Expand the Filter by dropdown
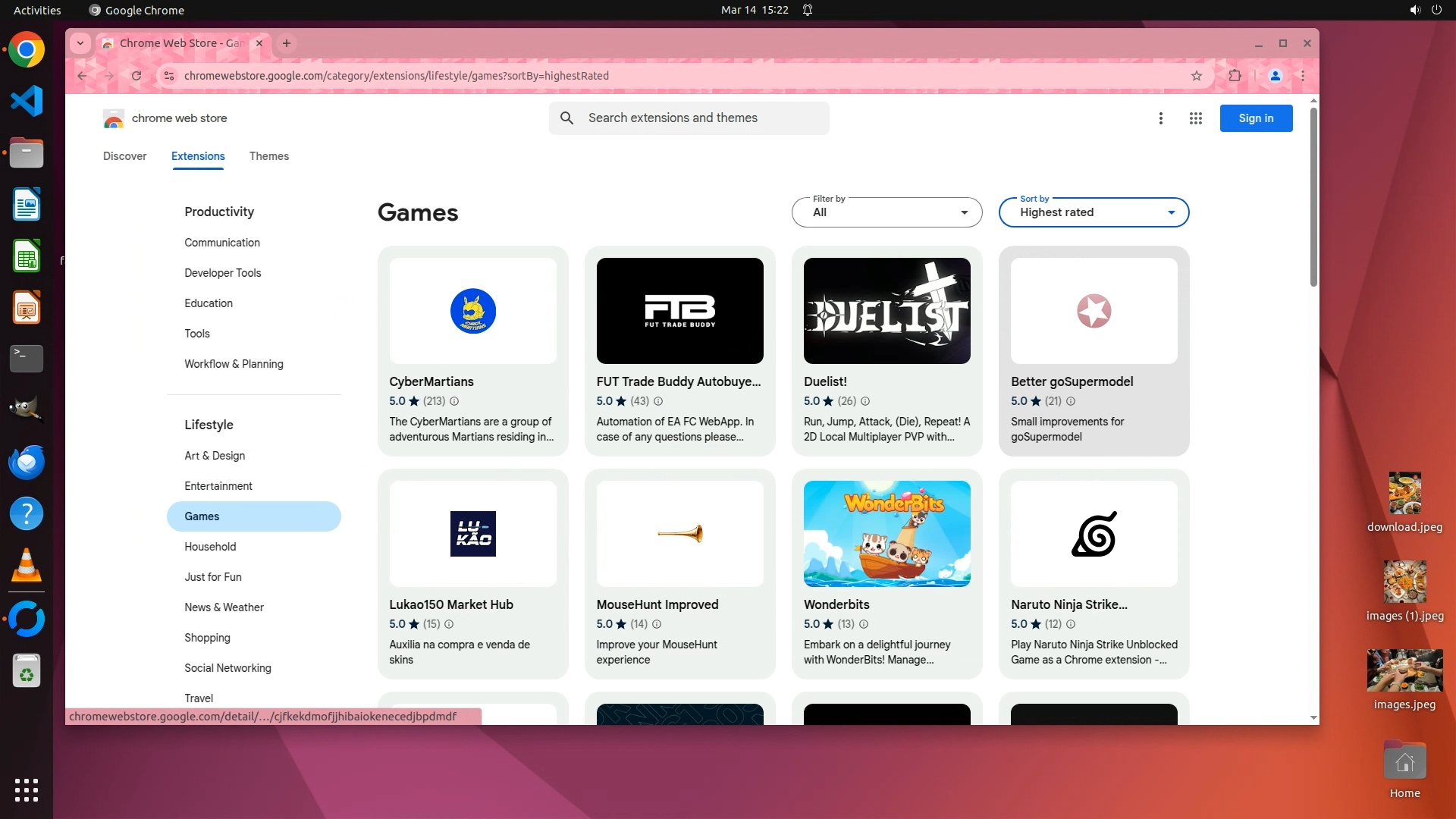The height and width of the screenshot is (819, 1456). click(x=886, y=212)
